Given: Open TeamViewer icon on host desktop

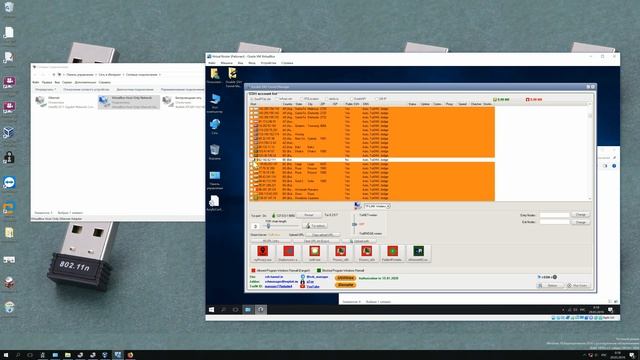Looking at the screenshot, I should pyautogui.click(x=9, y=182).
